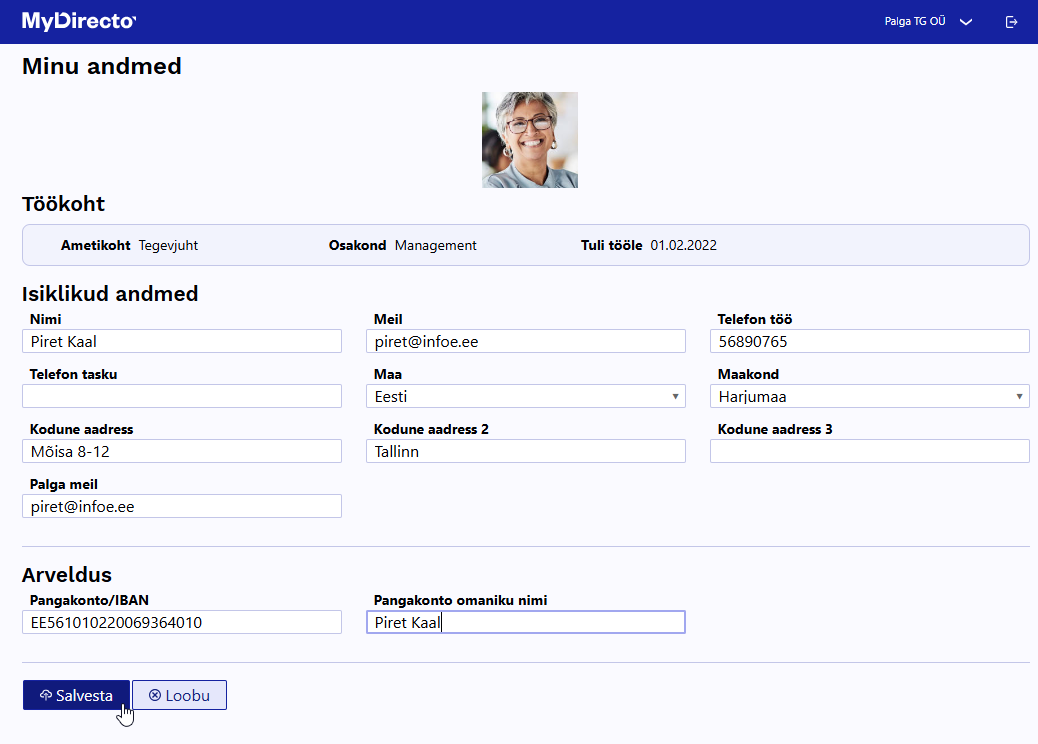Select the Telefon töö input field
1038x744 pixels.
click(870, 342)
